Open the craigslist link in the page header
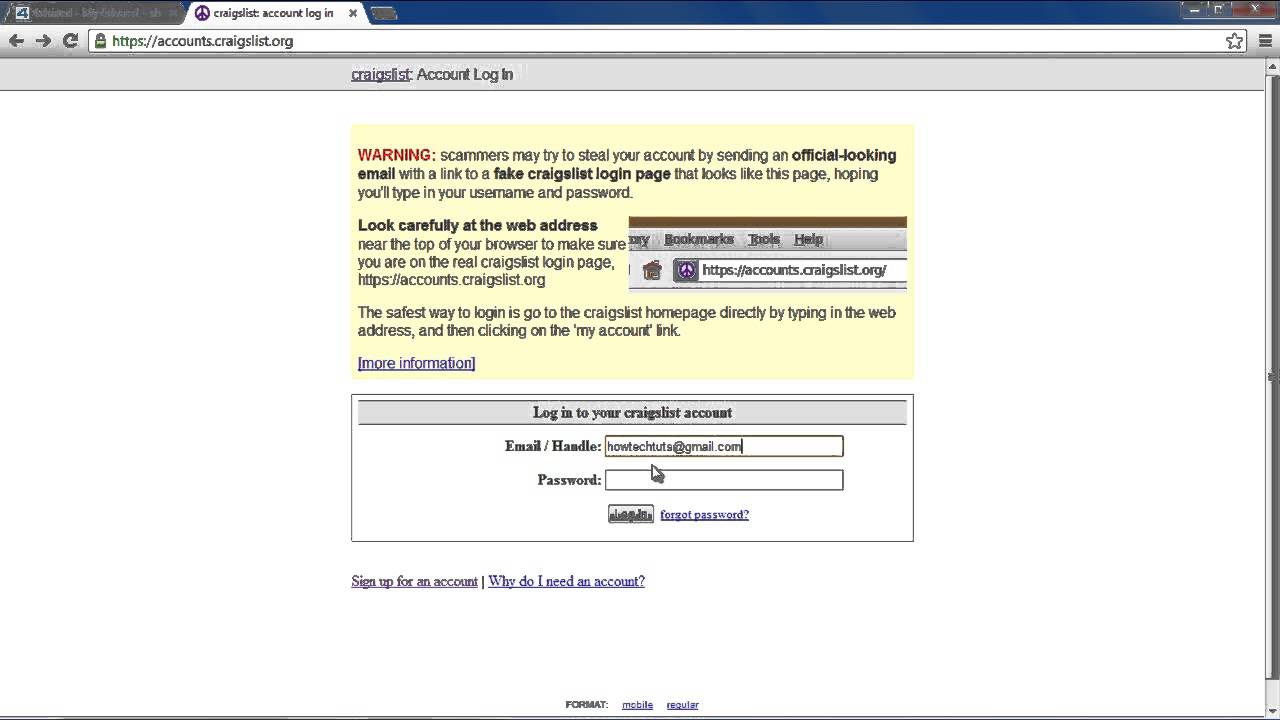 point(380,74)
